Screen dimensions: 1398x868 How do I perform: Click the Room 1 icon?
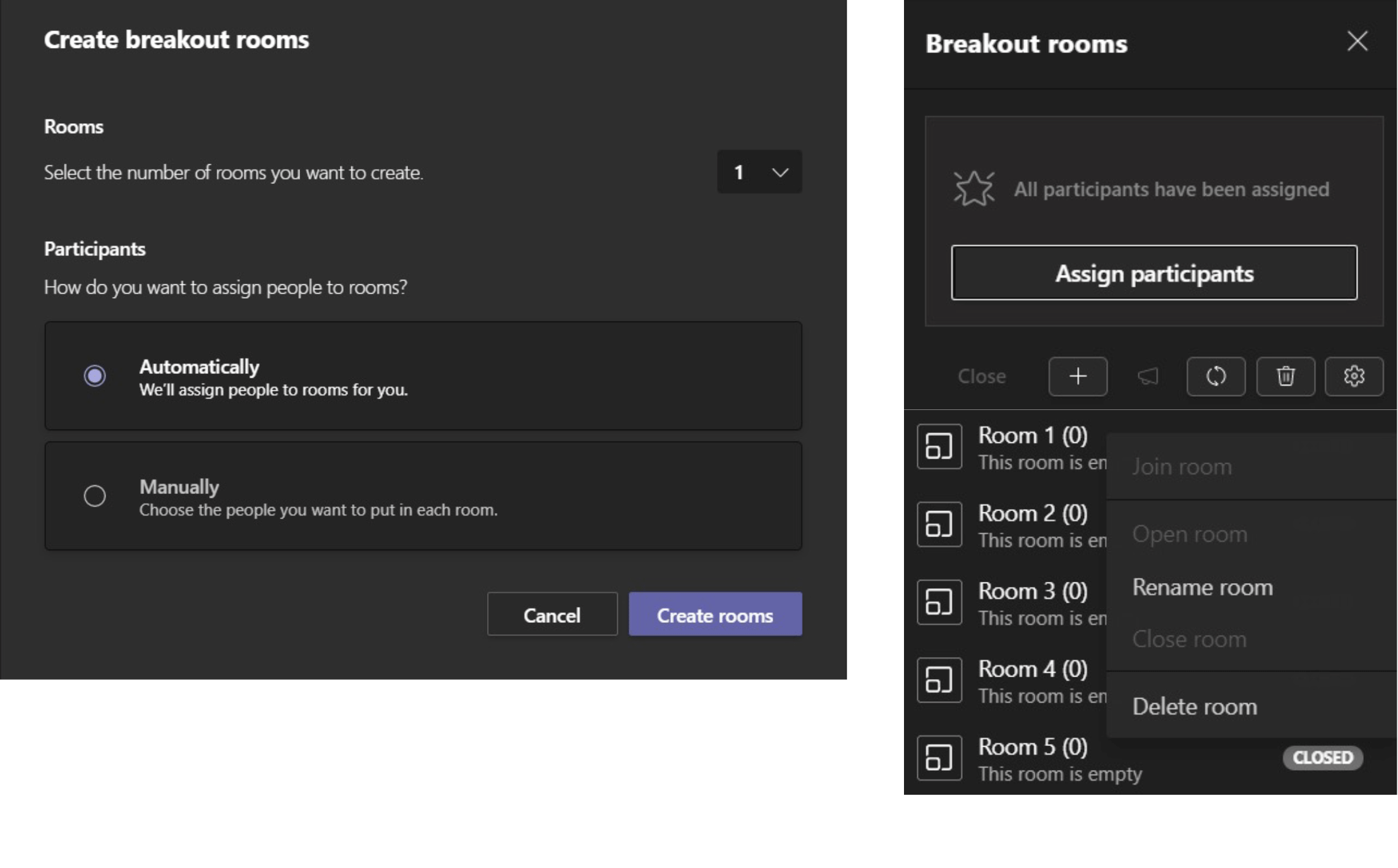point(939,447)
